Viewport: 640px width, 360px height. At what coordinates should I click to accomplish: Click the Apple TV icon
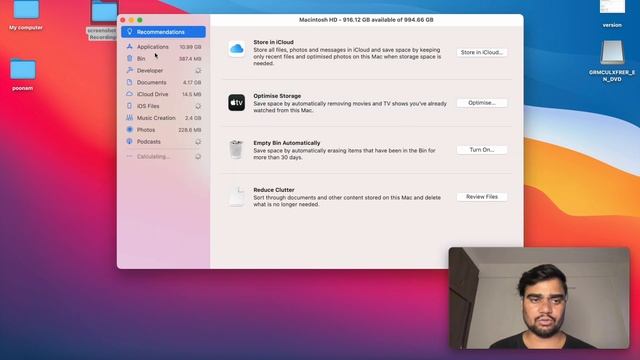[x=236, y=102]
